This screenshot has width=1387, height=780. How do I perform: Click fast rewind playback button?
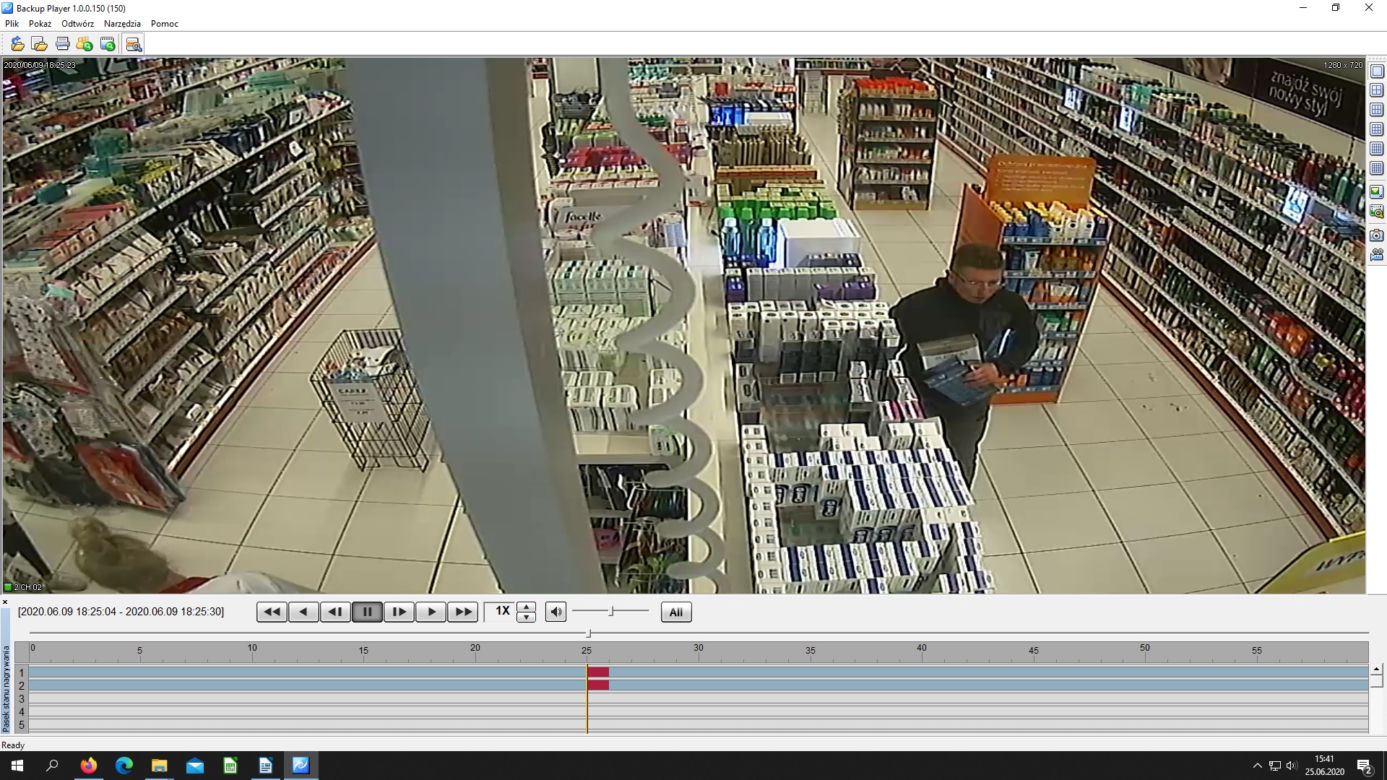[272, 612]
